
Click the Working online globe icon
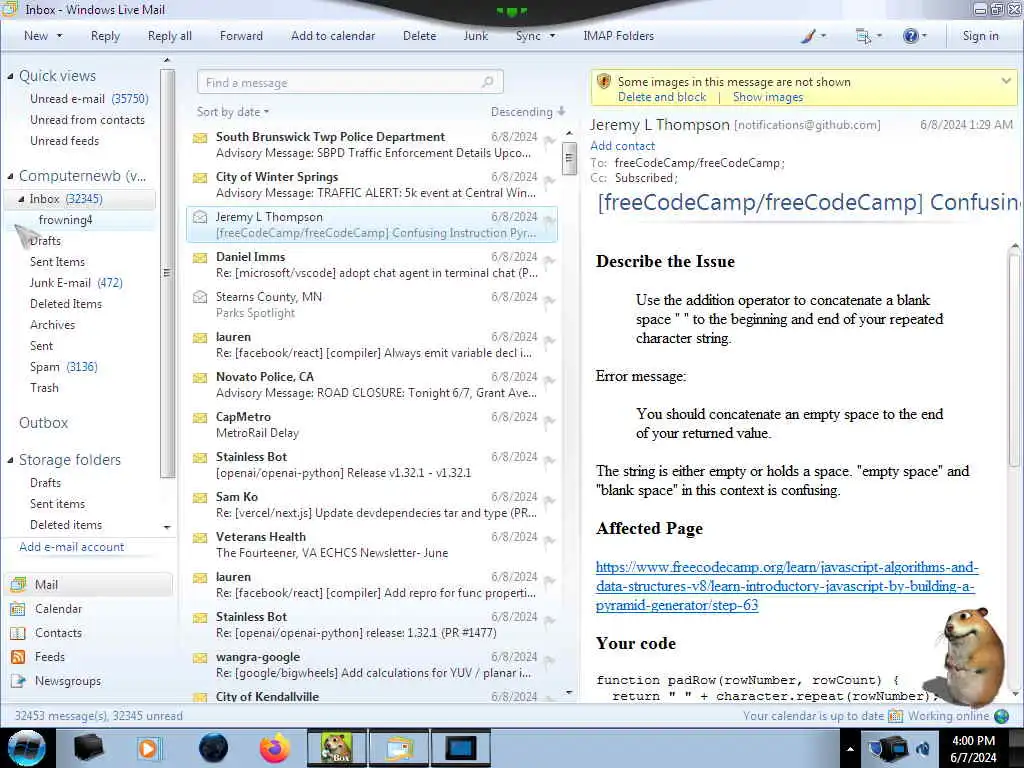pyautogui.click(x=1001, y=716)
